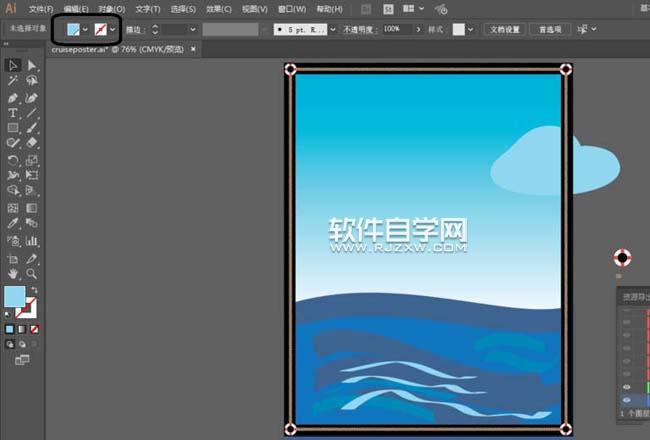Select the Blend tool
This screenshot has width=650, height=440.
tap(32, 223)
